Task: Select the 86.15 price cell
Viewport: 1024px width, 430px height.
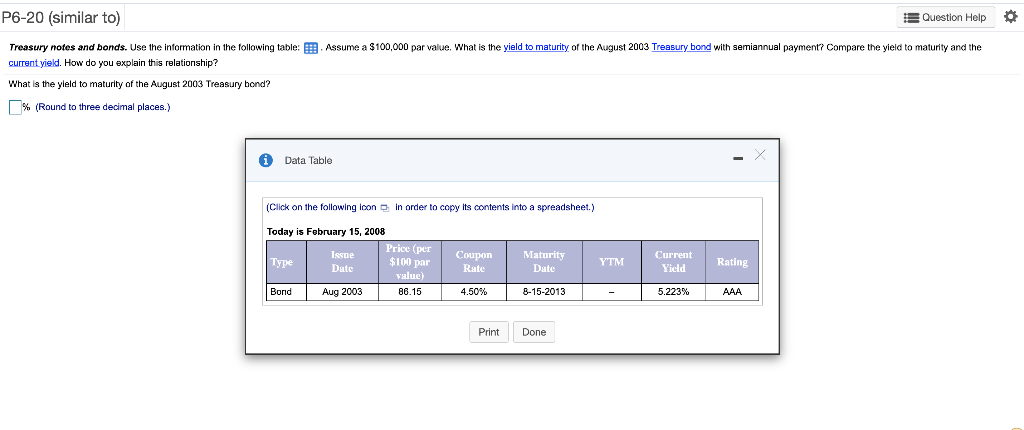Action: point(410,292)
